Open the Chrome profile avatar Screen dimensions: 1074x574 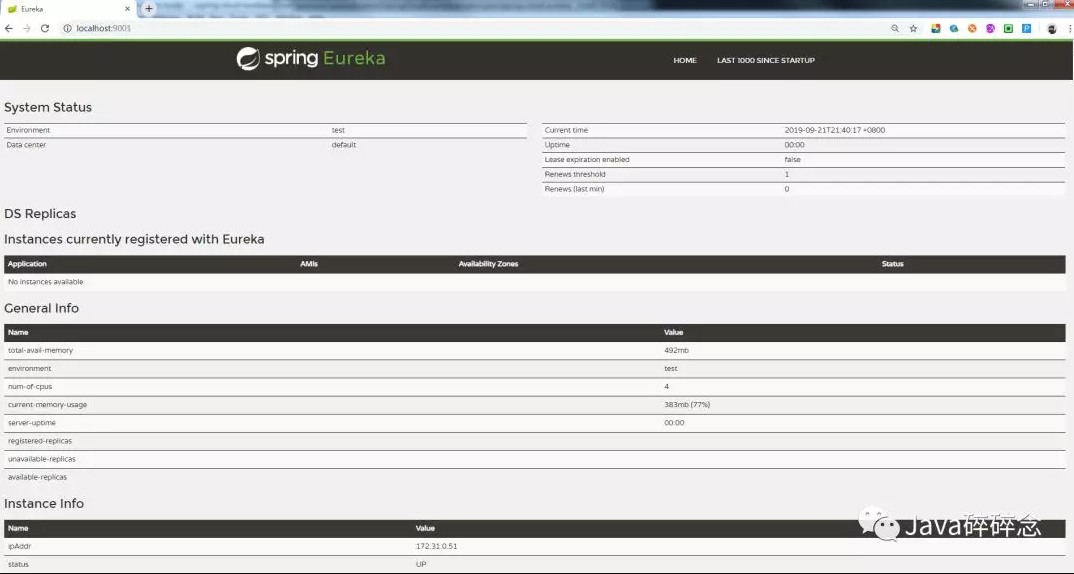tap(1051, 28)
